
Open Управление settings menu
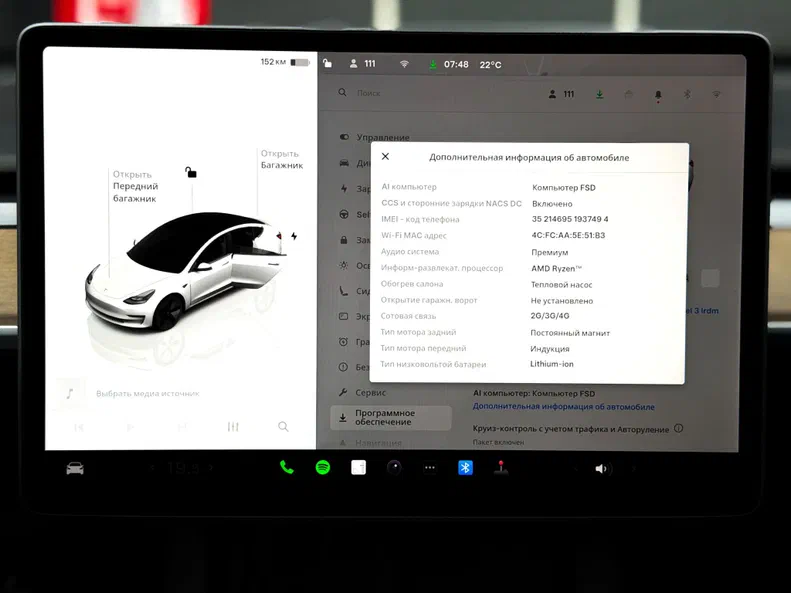[375, 137]
